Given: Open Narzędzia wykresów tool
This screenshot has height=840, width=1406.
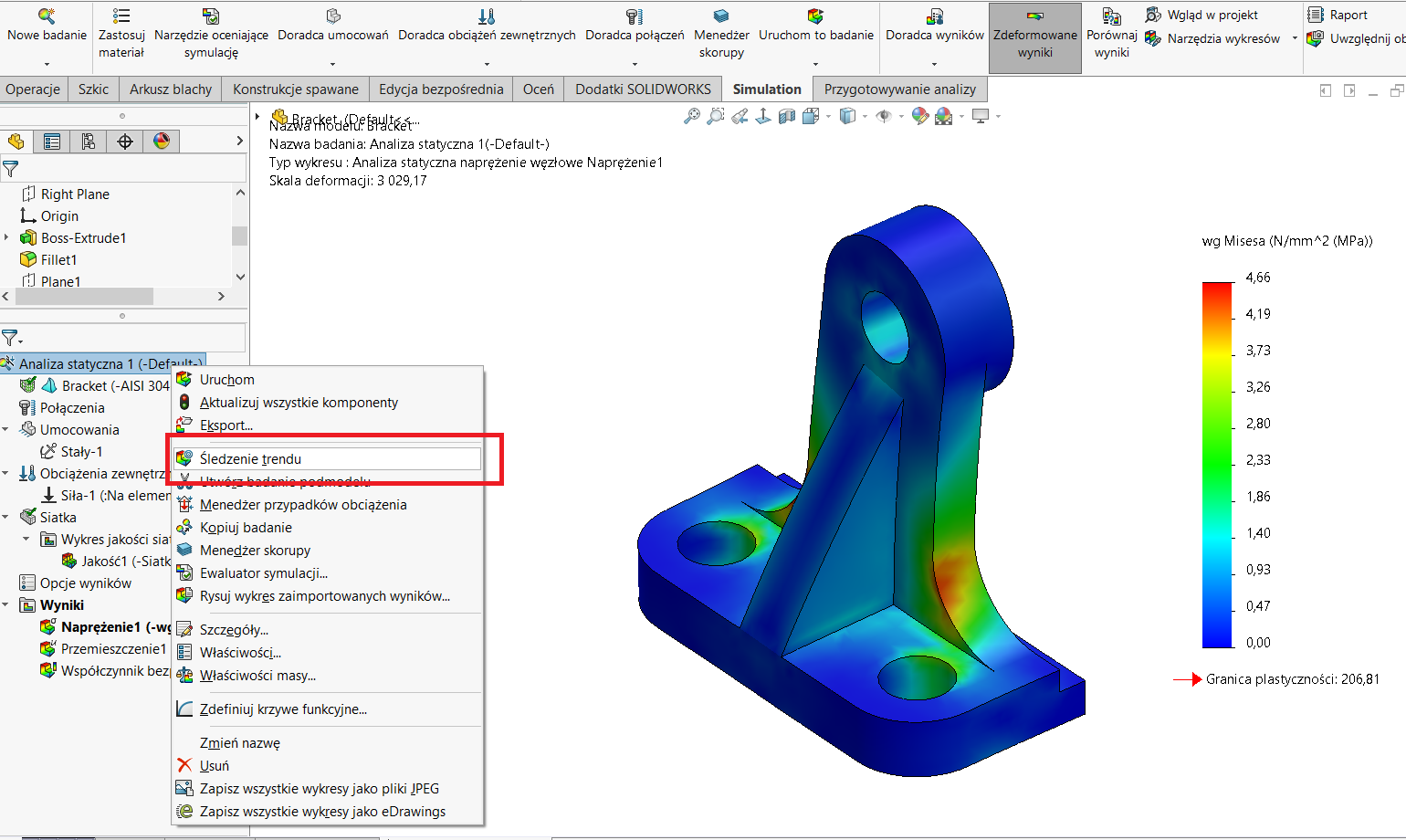Looking at the screenshot, I should (1213, 38).
